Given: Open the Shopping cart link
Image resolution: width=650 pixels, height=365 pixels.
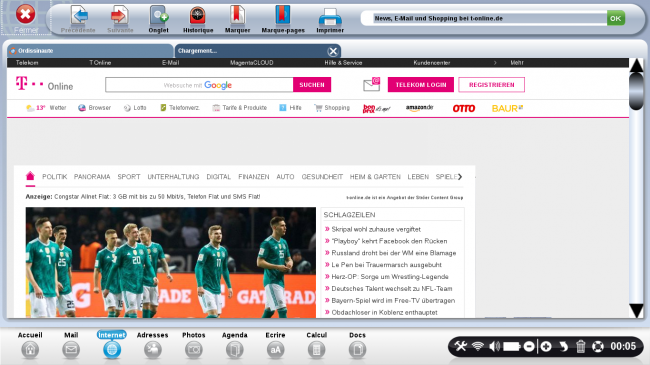Looking at the screenshot, I should click(332, 108).
